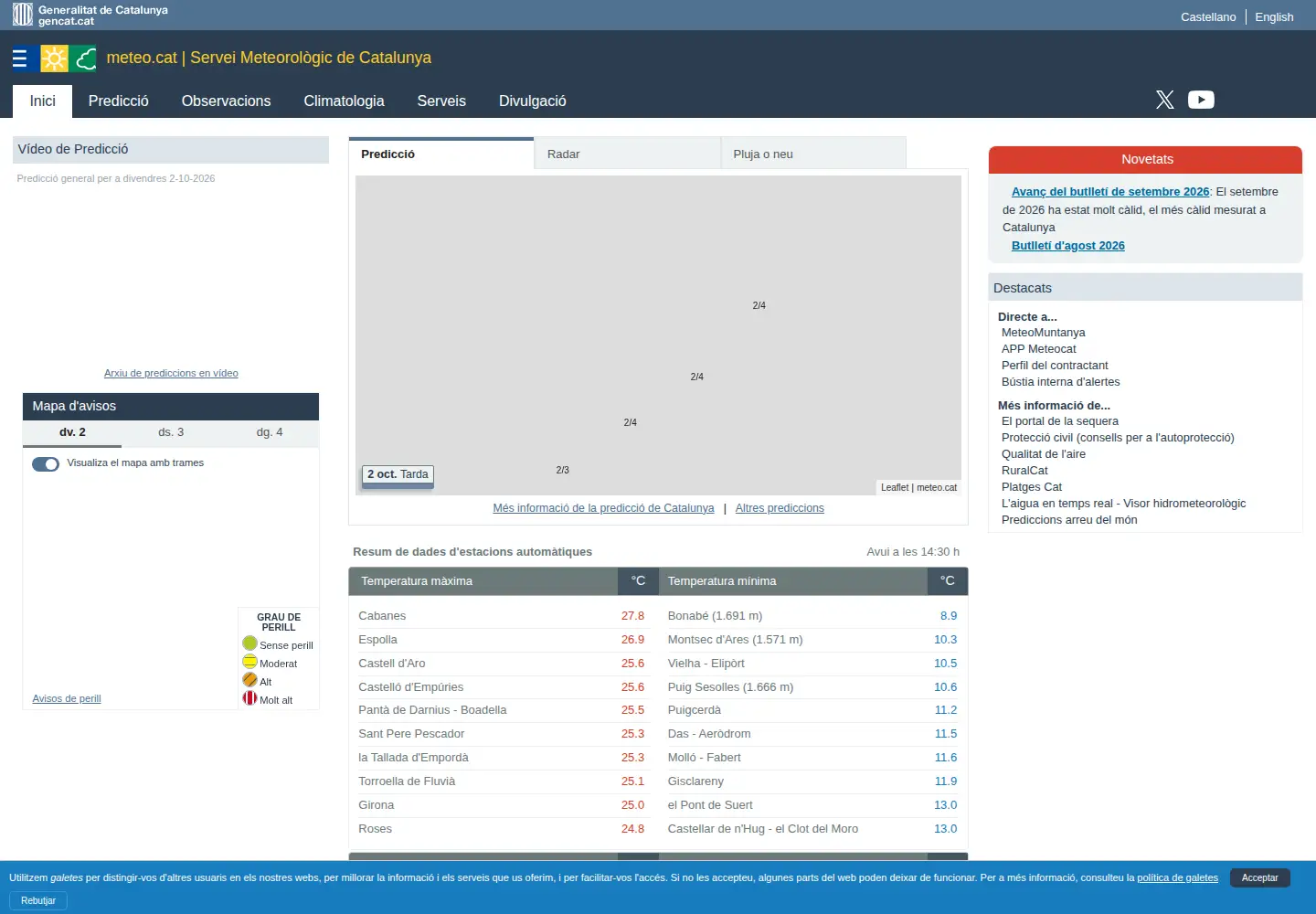Open the 'Altres prediccions' link

780,508
